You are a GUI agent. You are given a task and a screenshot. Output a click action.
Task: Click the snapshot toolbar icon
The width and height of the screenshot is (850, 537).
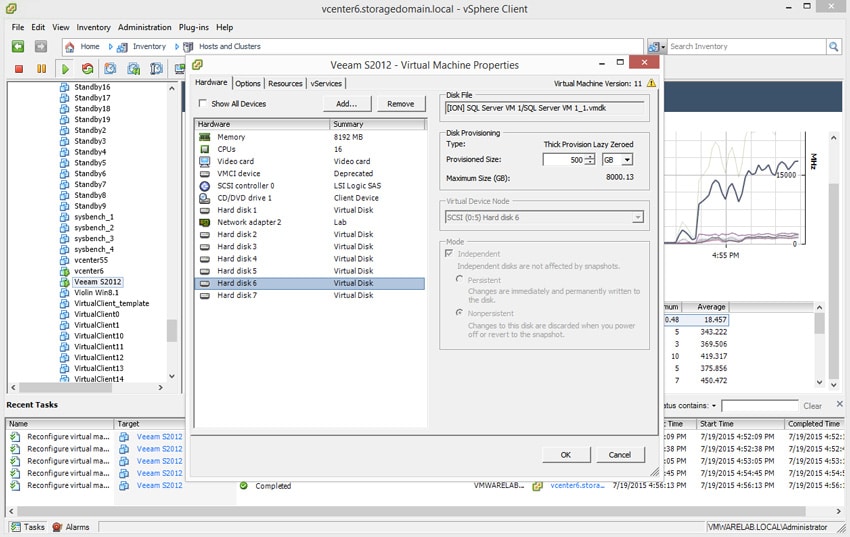pos(110,69)
